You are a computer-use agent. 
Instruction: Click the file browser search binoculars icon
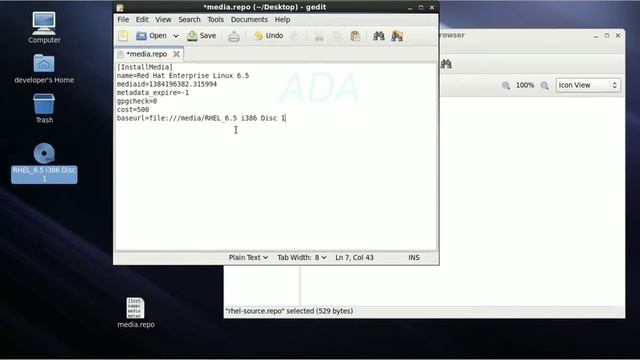click(446, 64)
